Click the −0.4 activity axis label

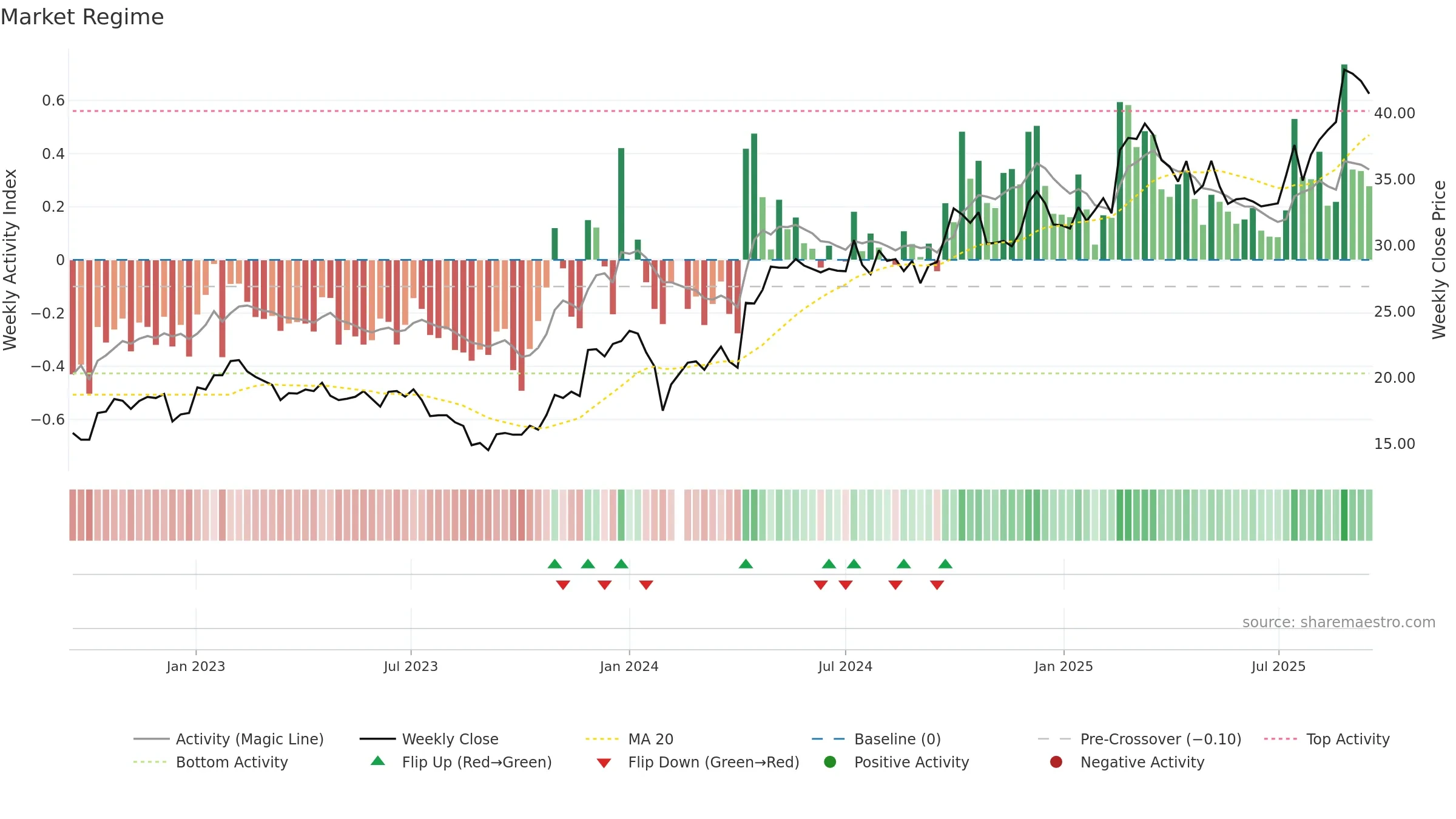pos(48,366)
